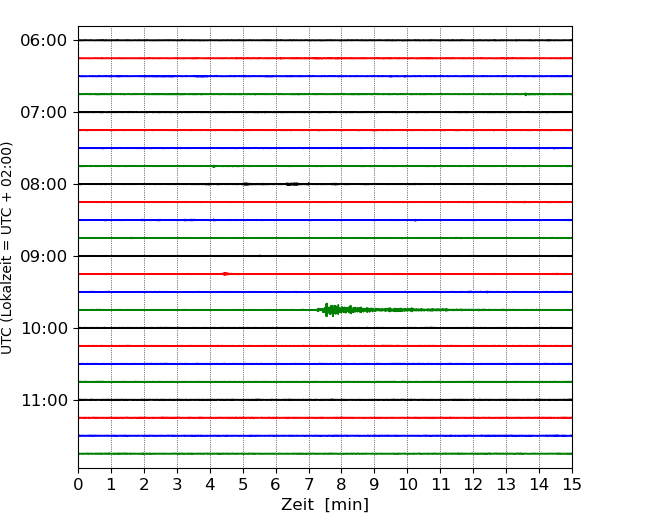Click the x-axis tick label 5
Screen dimensions: 650x520
pos(243,484)
